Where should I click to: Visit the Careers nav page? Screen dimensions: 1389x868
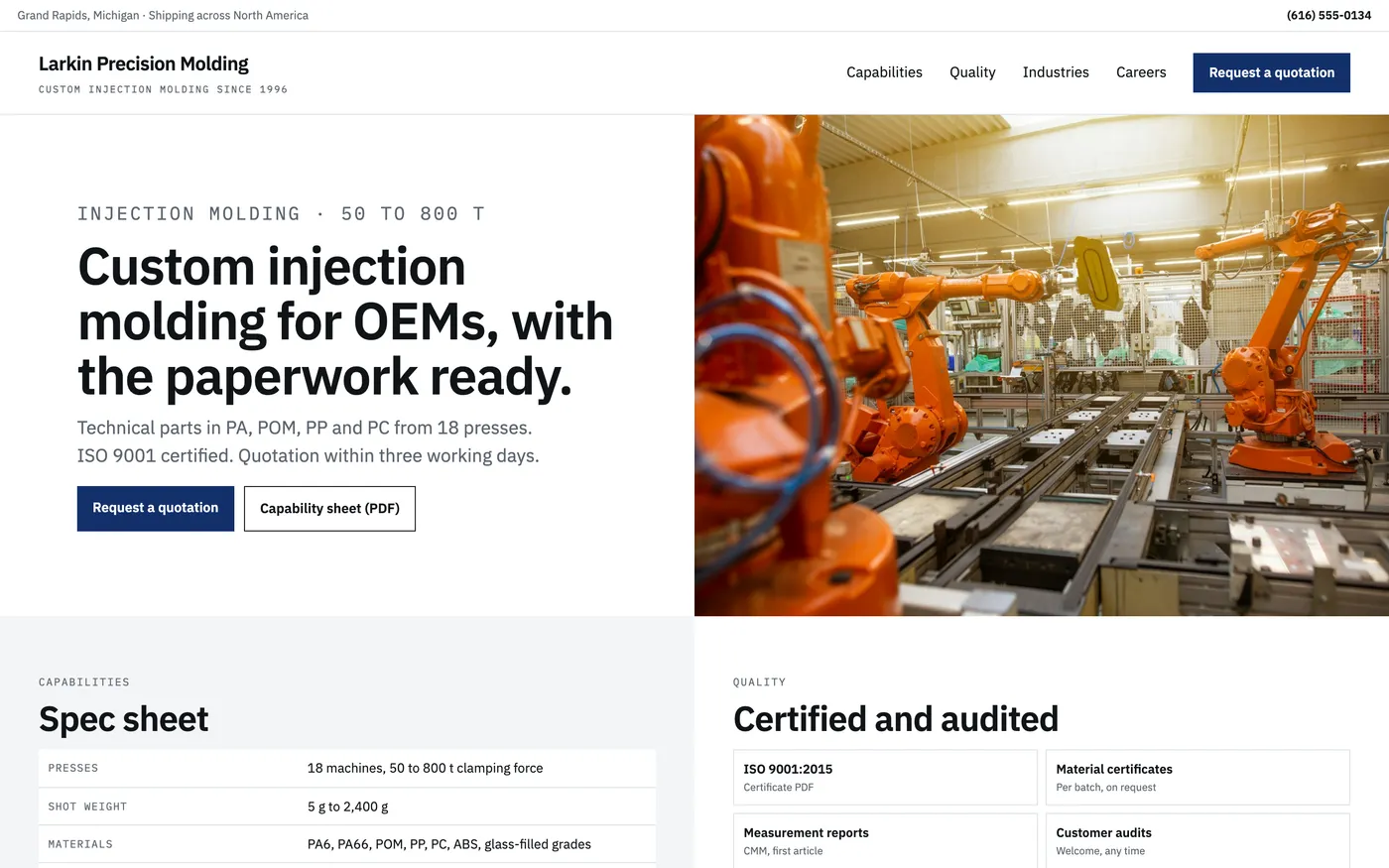pos(1141,72)
